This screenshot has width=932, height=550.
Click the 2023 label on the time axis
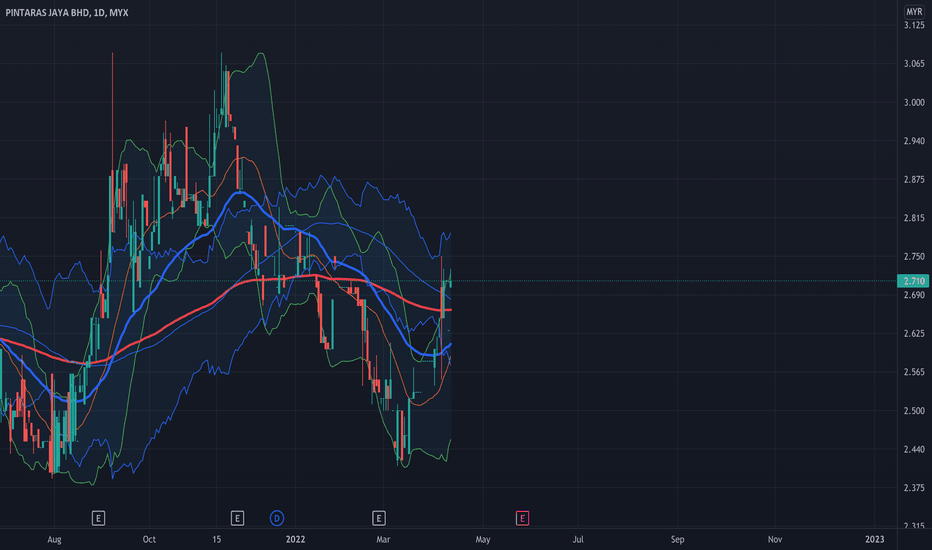874,539
